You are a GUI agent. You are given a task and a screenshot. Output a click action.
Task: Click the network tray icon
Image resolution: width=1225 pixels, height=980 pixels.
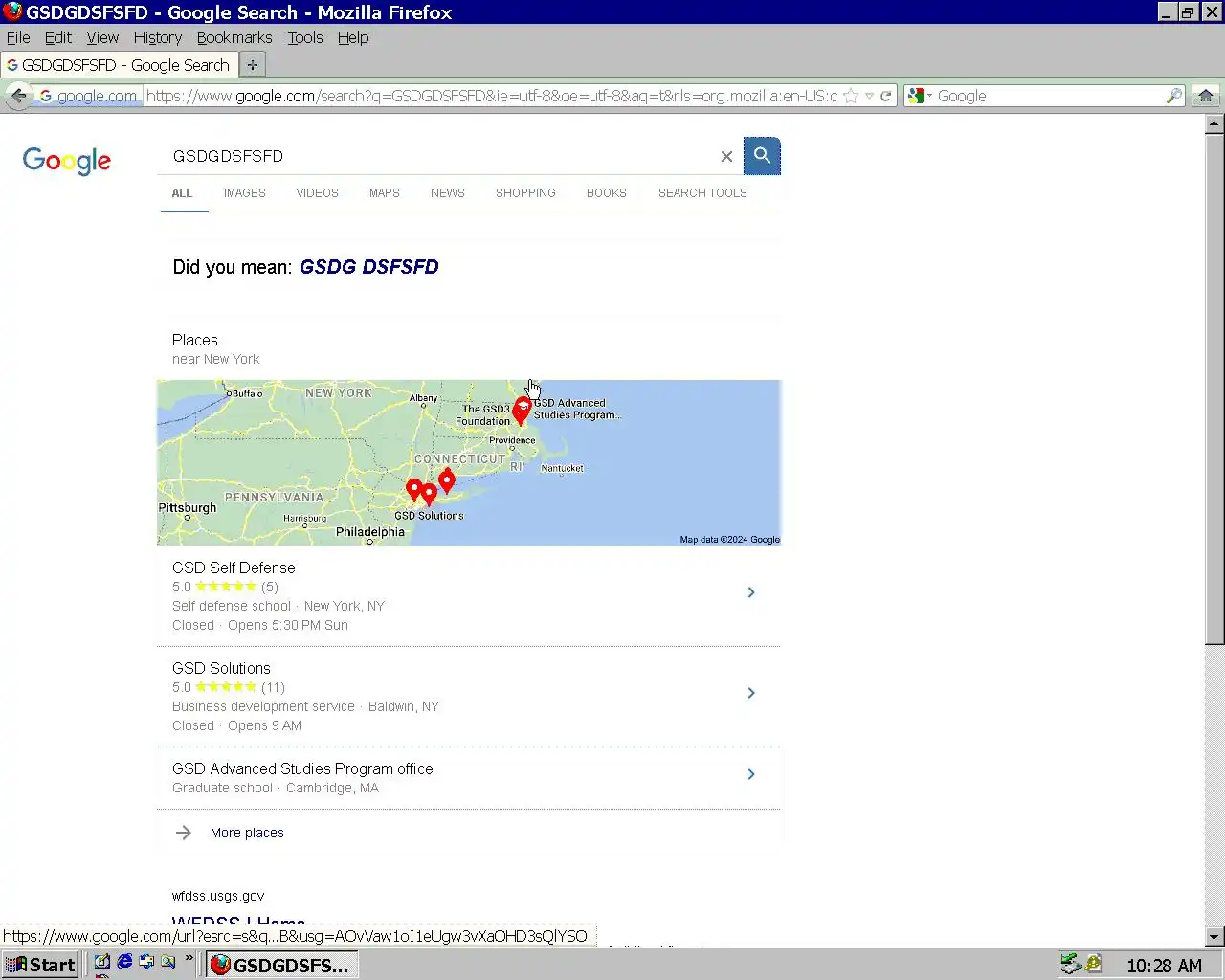1070,964
